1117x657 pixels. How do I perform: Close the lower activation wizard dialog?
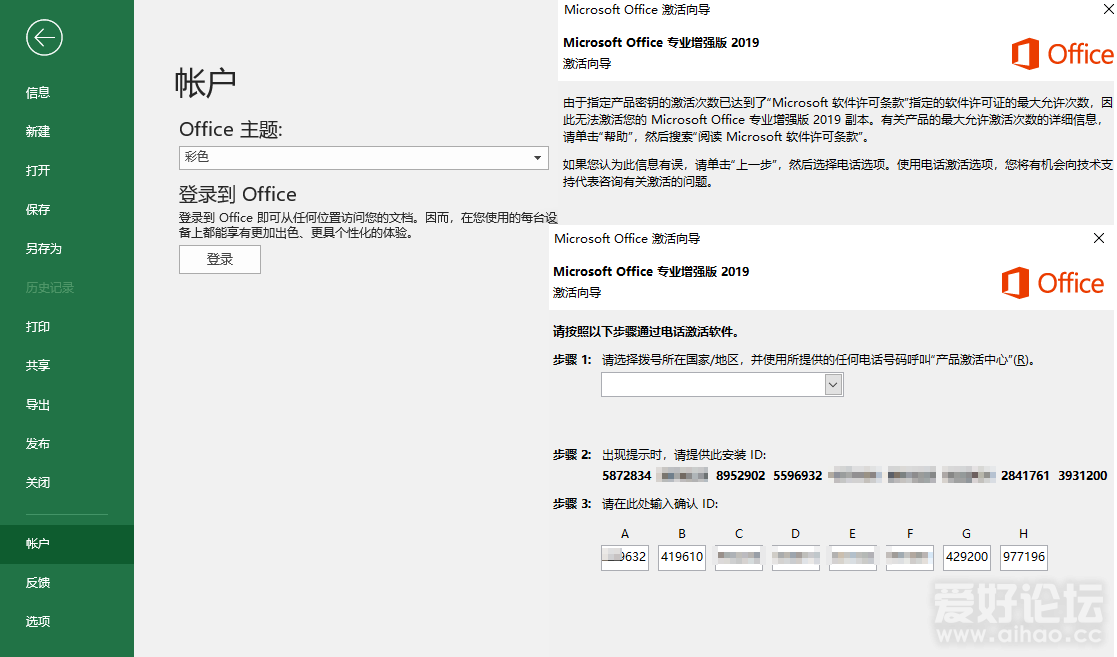tap(1099, 239)
